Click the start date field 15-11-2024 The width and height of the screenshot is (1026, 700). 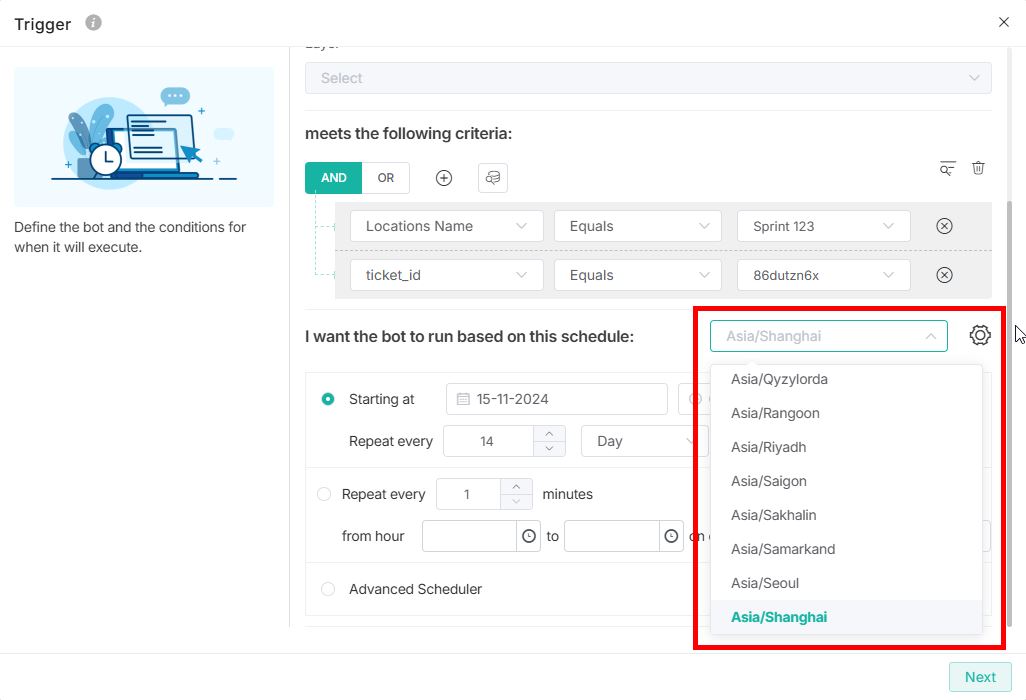(x=556, y=399)
